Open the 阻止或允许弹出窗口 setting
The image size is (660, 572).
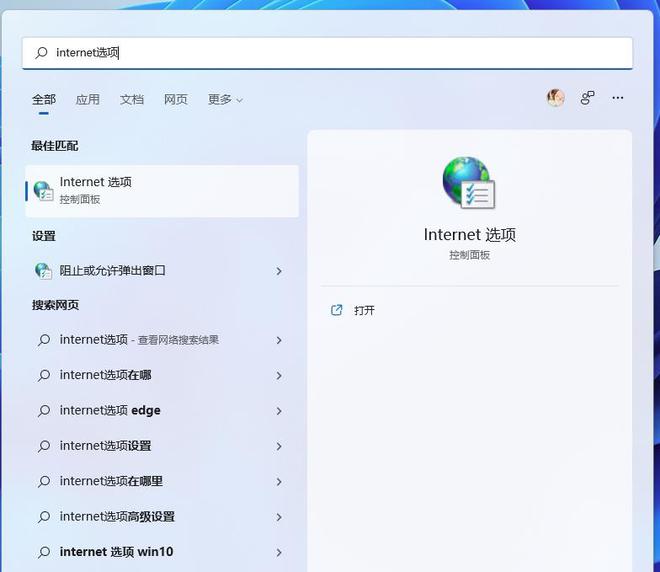pos(162,271)
